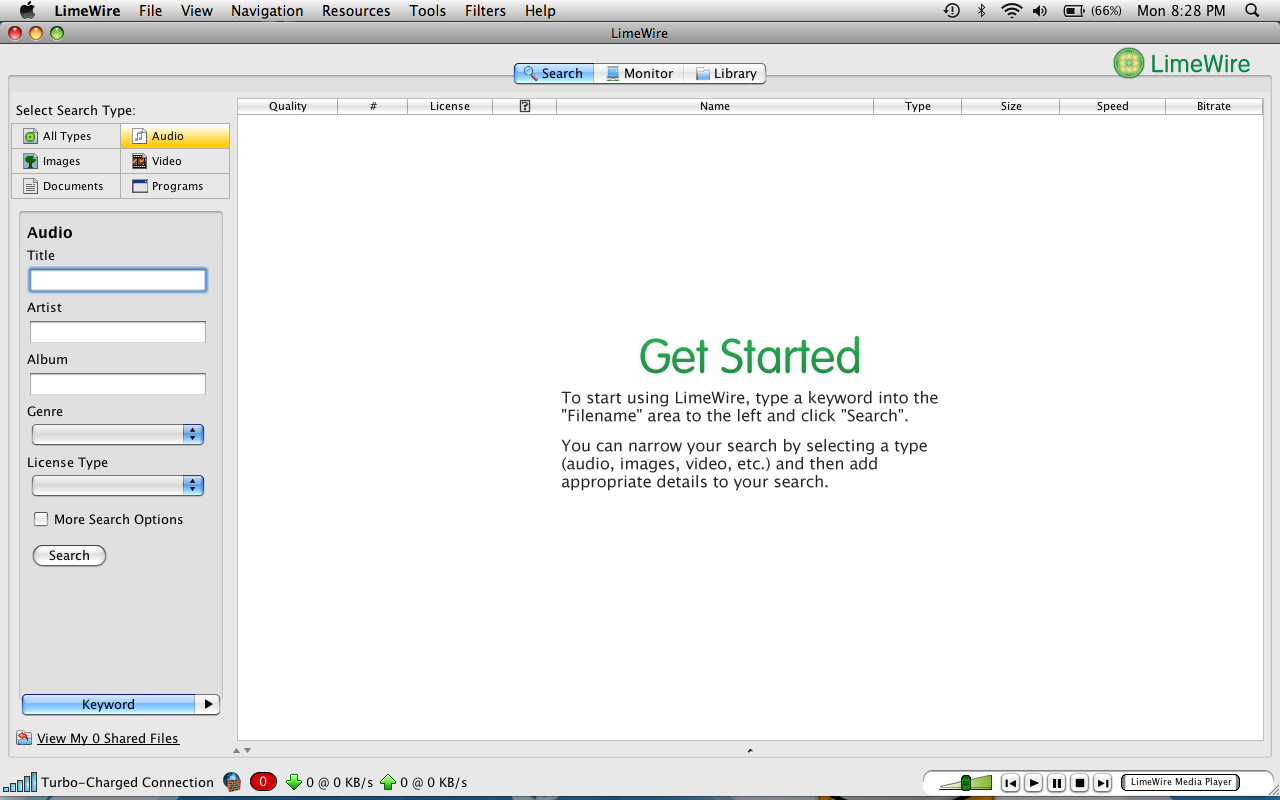The image size is (1280, 800).
Task: Open the Time Machine menu bar icon
Action: click(x=952, y=11)
